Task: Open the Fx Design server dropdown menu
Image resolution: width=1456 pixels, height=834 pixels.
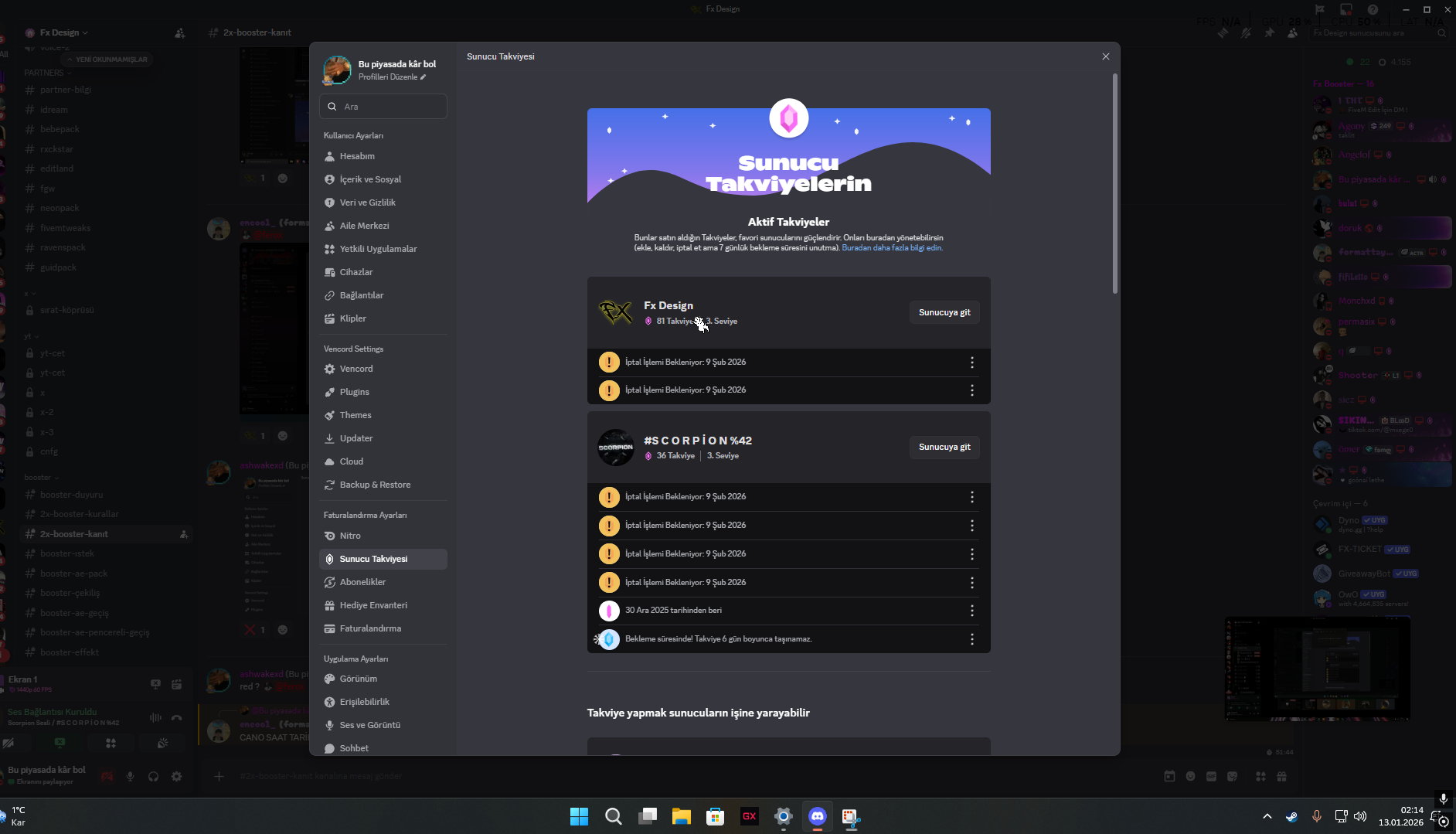Action: tap(63, 32)
